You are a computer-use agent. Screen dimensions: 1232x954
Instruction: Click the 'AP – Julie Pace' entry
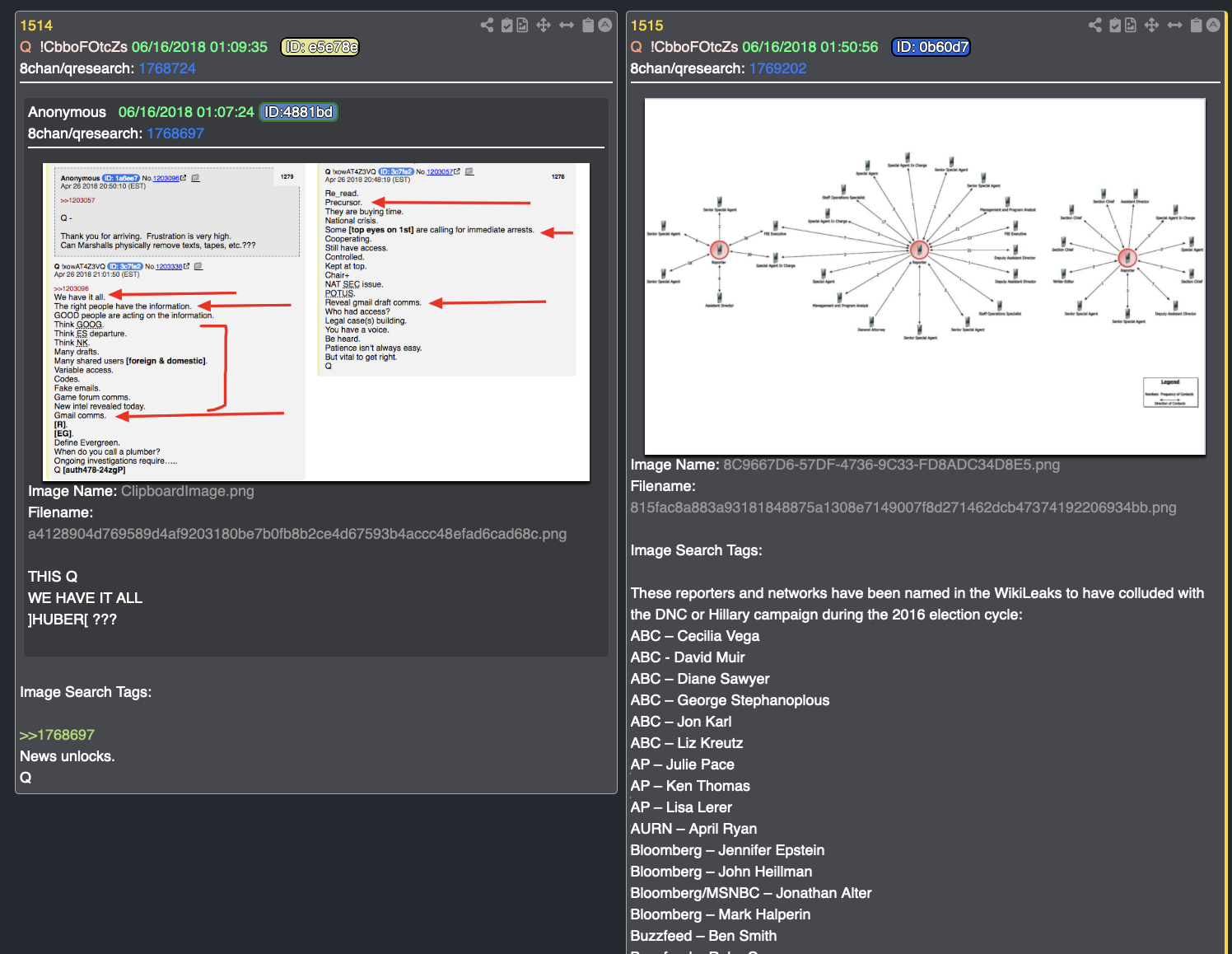coord(682,765)
